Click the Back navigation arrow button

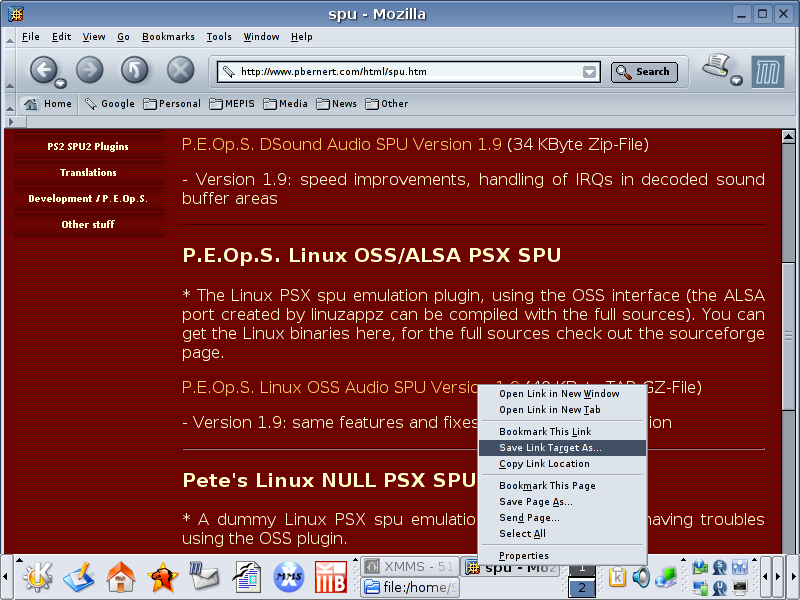point(42,69)
